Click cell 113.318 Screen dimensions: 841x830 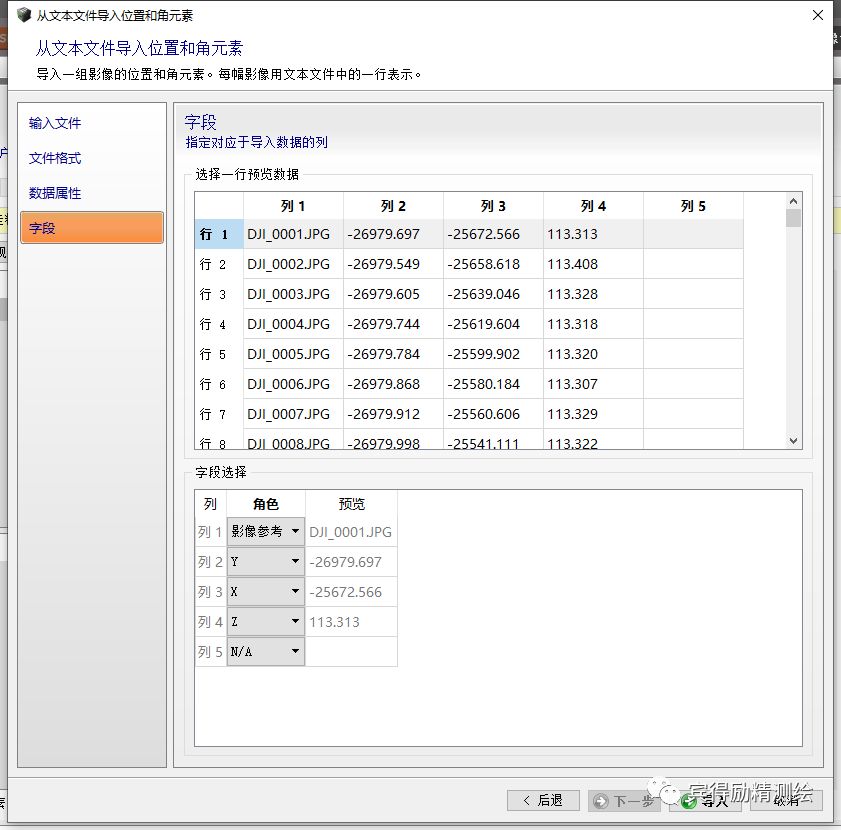coord(593,324)
